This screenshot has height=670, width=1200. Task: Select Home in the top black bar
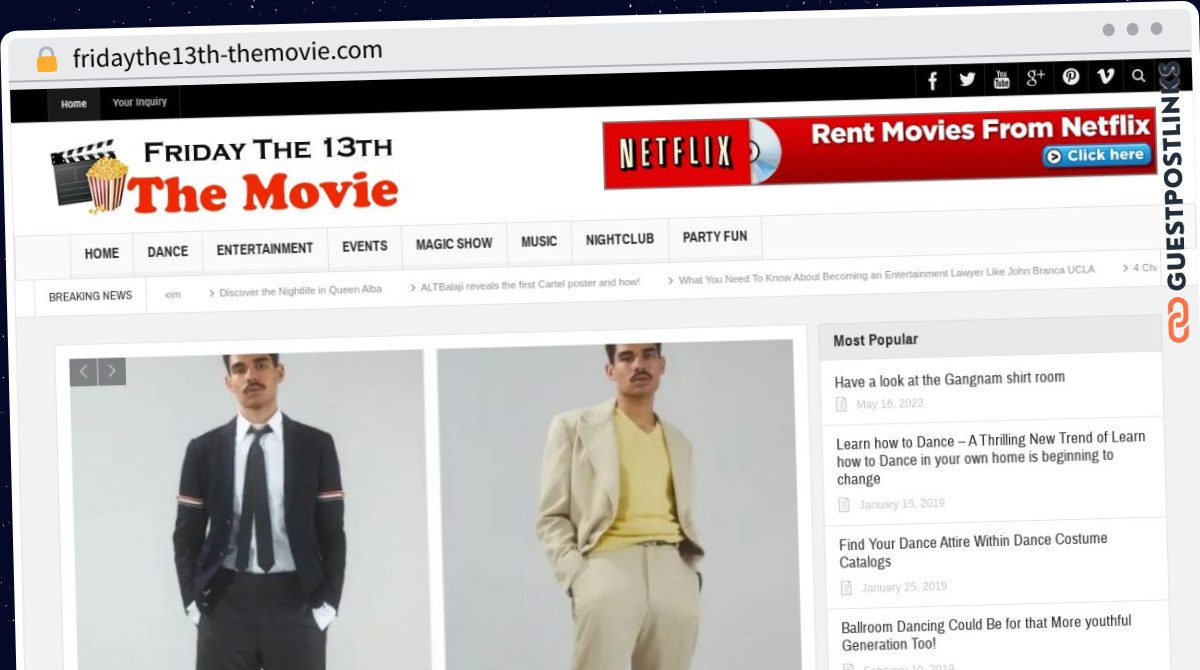tap(73, 104)
